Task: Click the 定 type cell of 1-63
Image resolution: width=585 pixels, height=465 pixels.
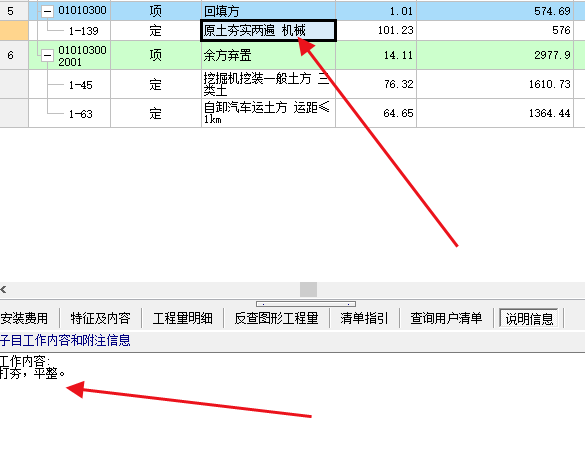Action: coord(156,113)
